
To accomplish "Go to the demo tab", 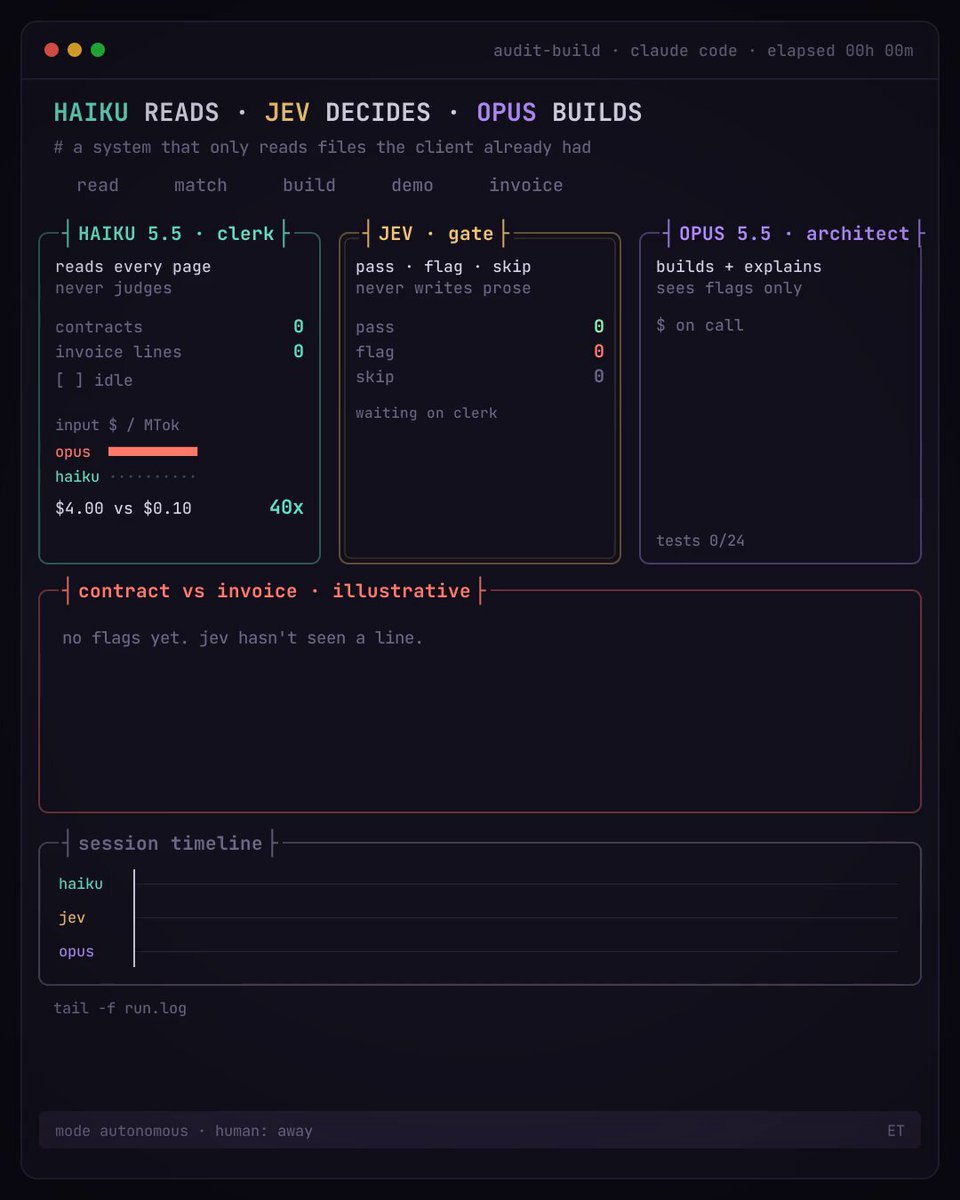I will click(412, 185).
